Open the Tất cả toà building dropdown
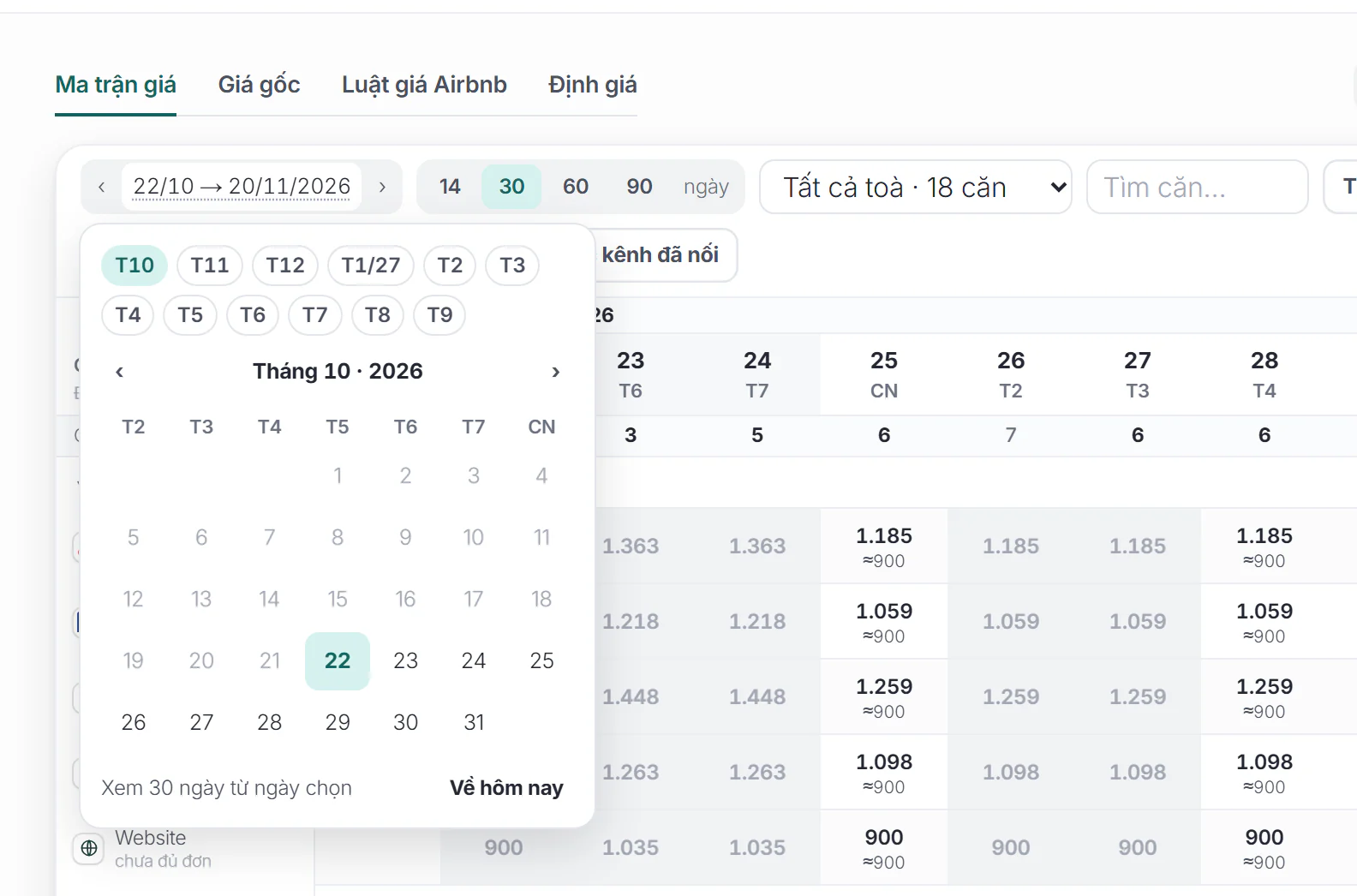 coord(915,187)
